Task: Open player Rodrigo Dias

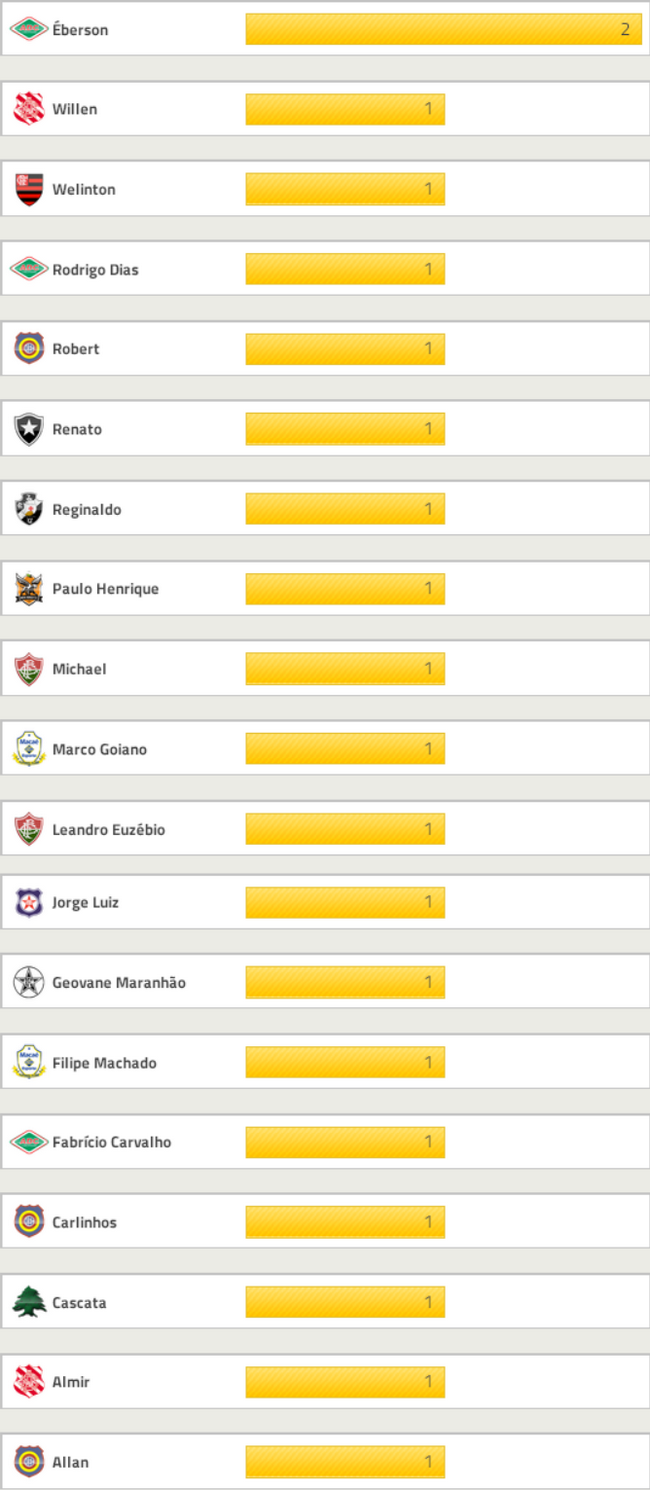Action: (x=95, y=270)
